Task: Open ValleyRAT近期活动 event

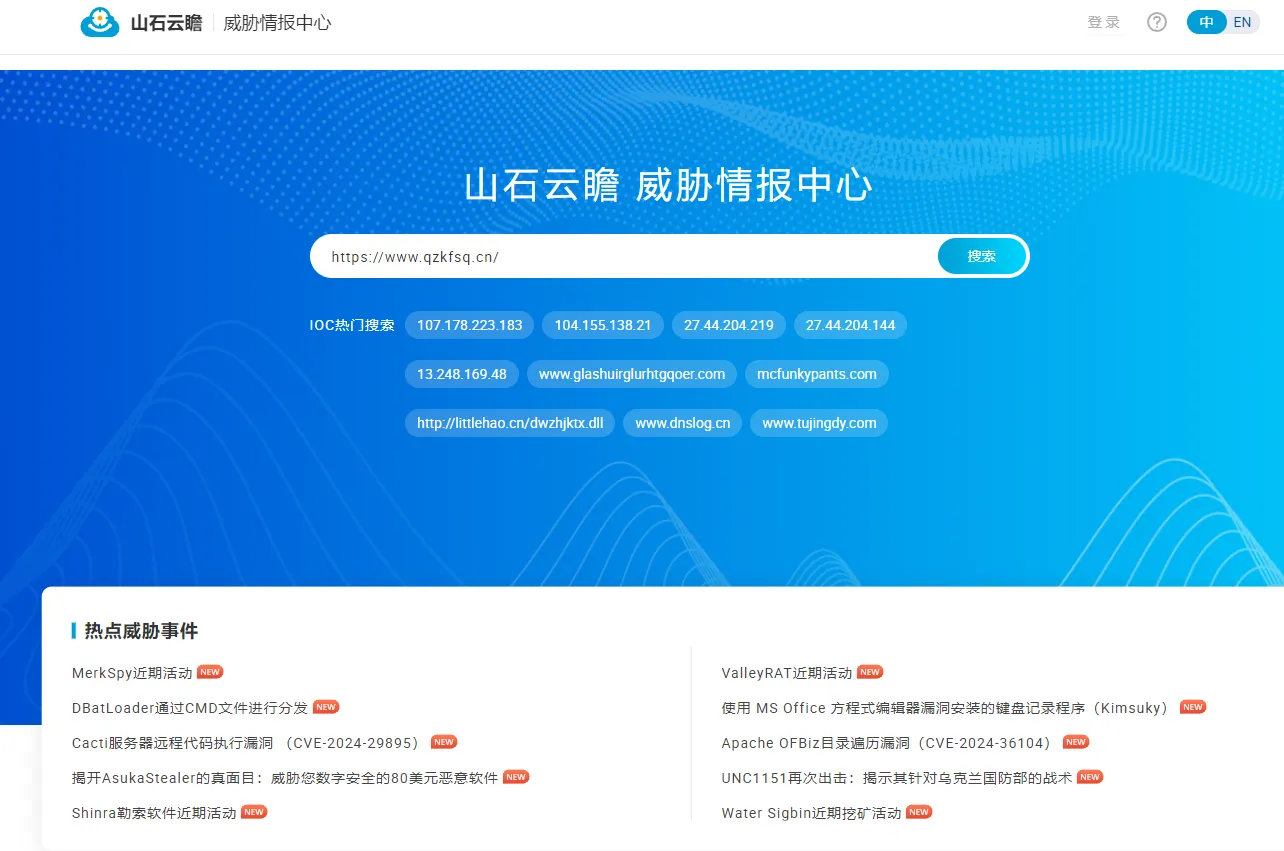Action: pyautogui.click(x=787, y=673)
